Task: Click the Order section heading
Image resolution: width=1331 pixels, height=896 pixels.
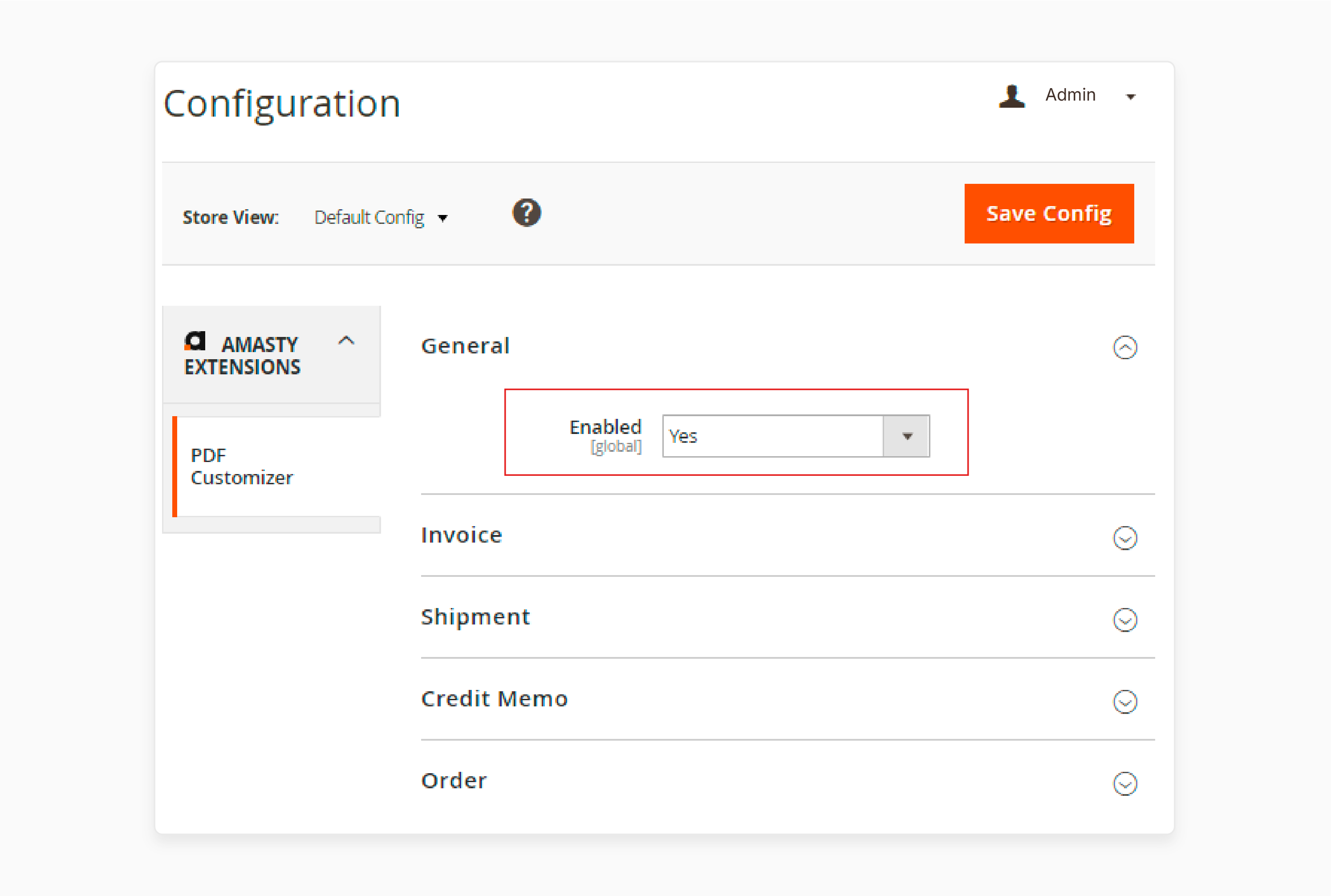Action: (454, 781)
